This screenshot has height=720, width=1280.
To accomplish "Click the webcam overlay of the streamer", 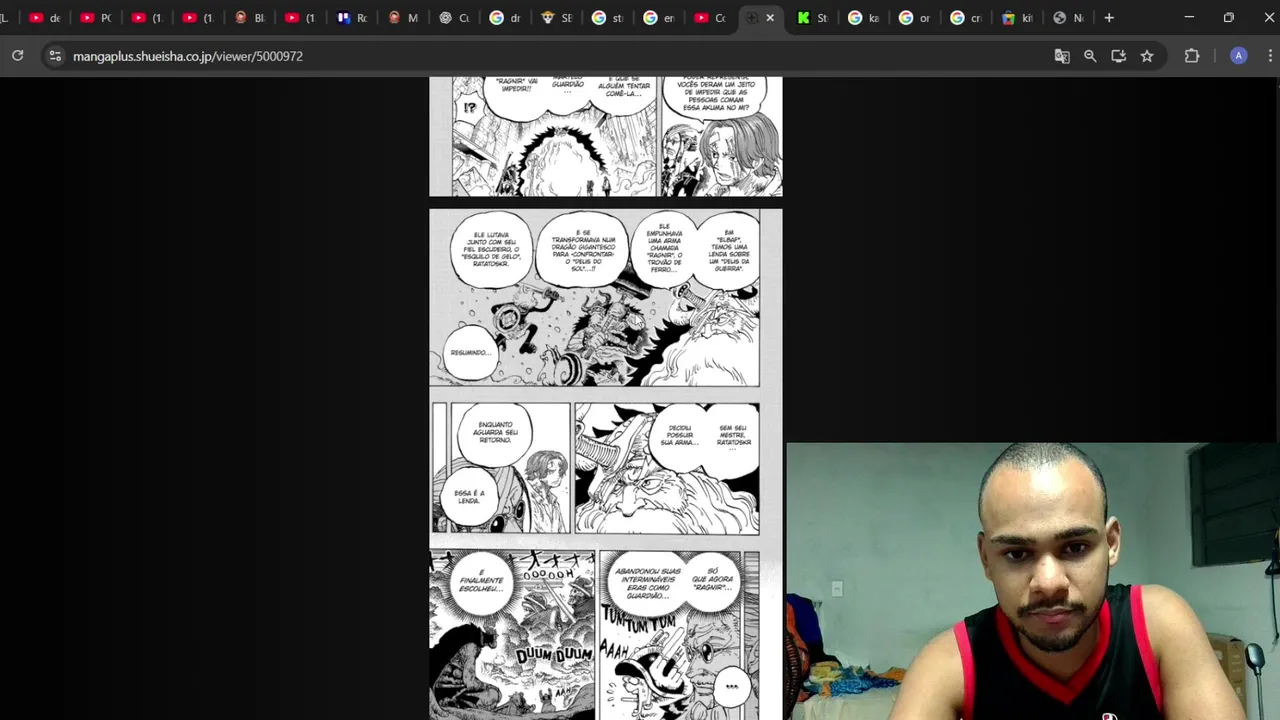I will 1033,582.
